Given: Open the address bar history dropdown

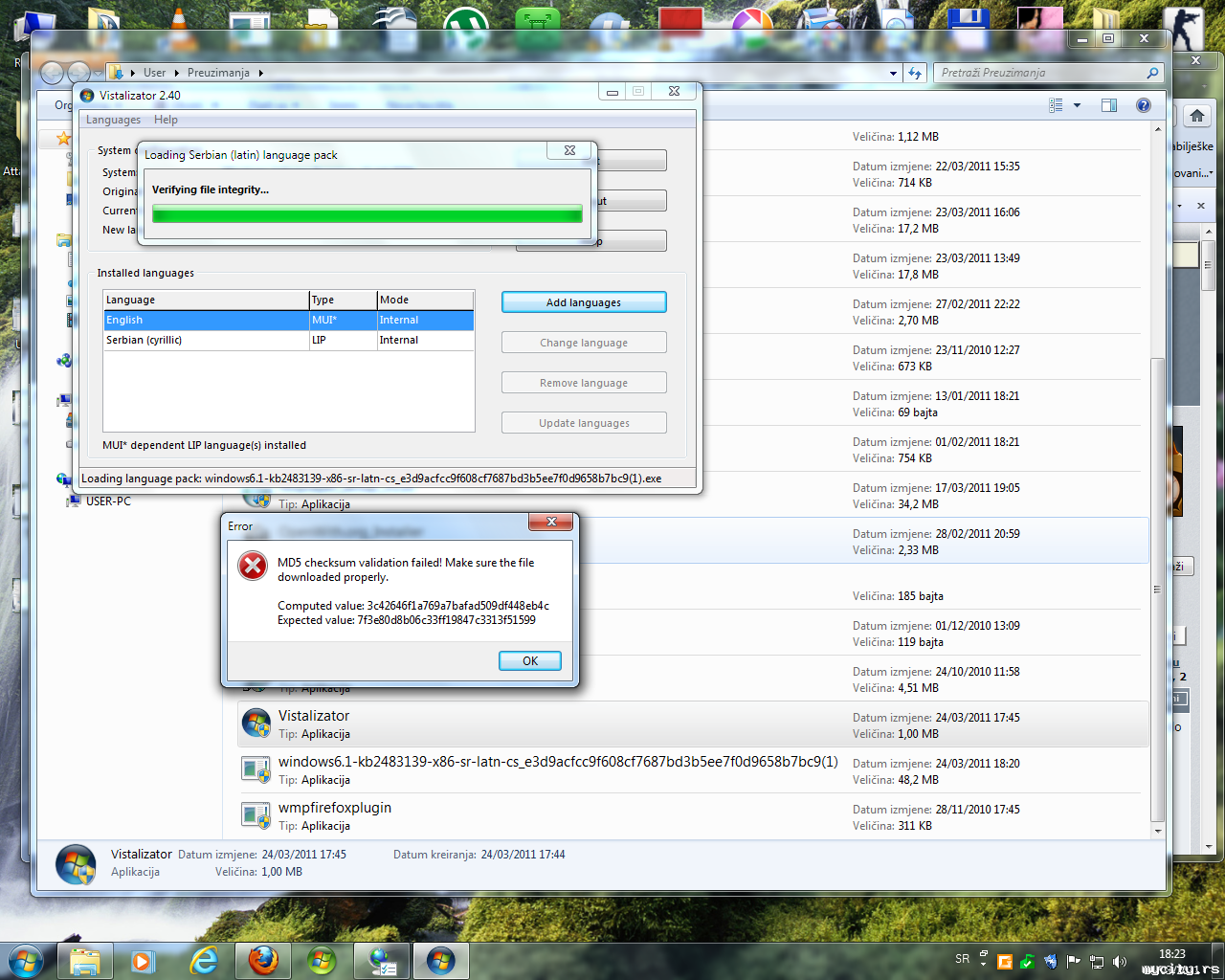Looking at the screenshot, I should coord(894,73).
